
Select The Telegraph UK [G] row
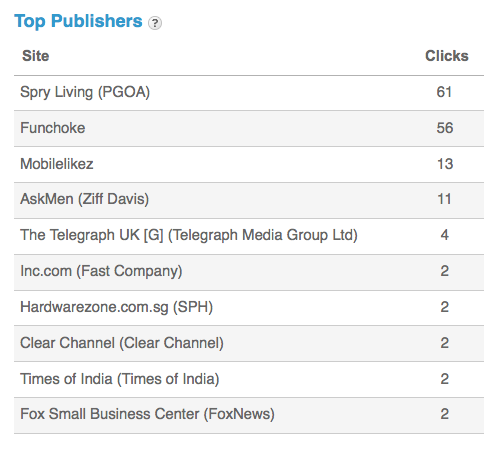[249, 236]
